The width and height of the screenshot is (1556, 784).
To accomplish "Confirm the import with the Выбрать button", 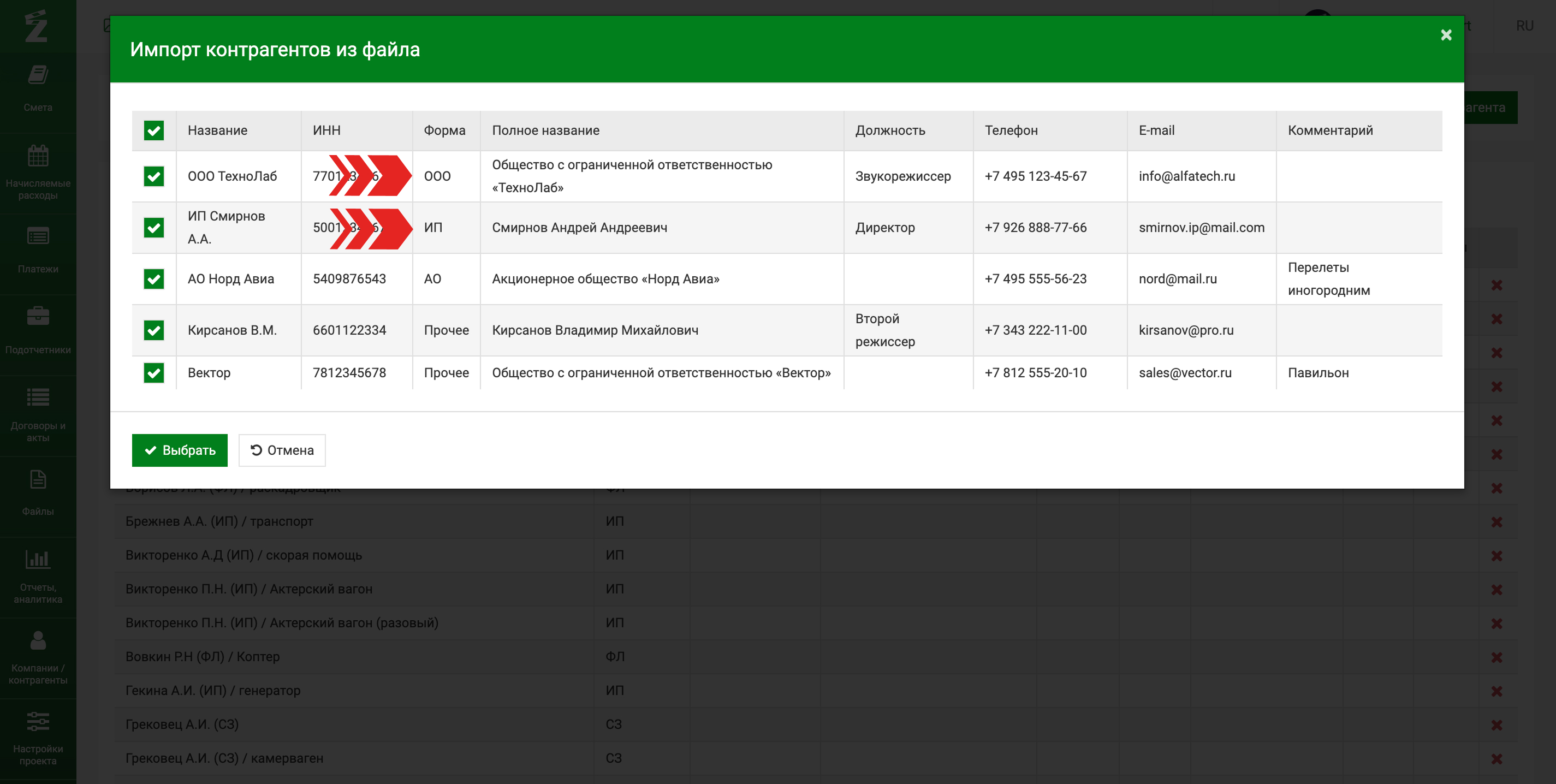I will 180,450.
